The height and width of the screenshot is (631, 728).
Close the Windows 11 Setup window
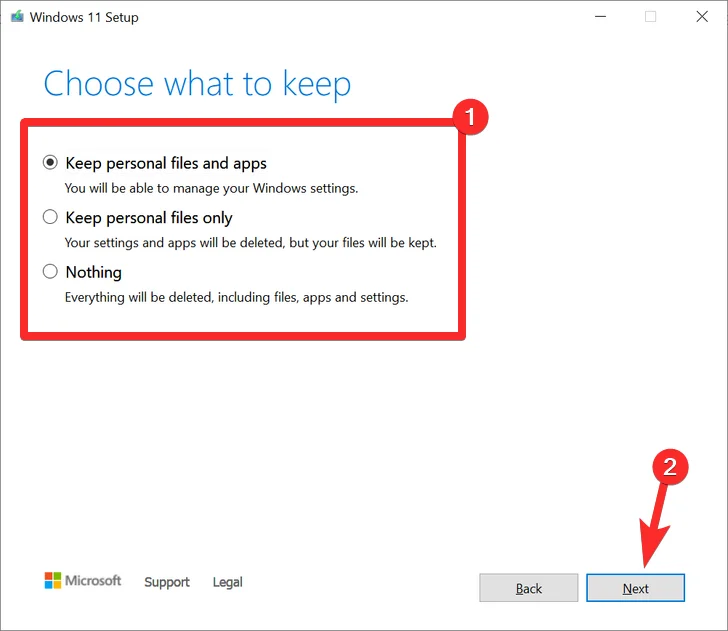point(702,17)
